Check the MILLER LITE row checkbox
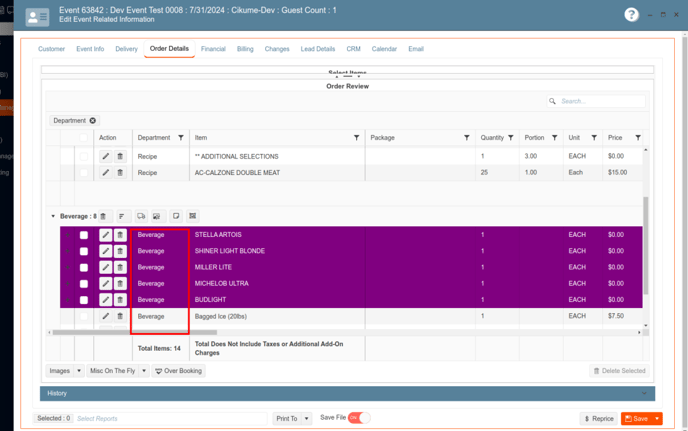This screenshot has height=431, width=688. 84,268
